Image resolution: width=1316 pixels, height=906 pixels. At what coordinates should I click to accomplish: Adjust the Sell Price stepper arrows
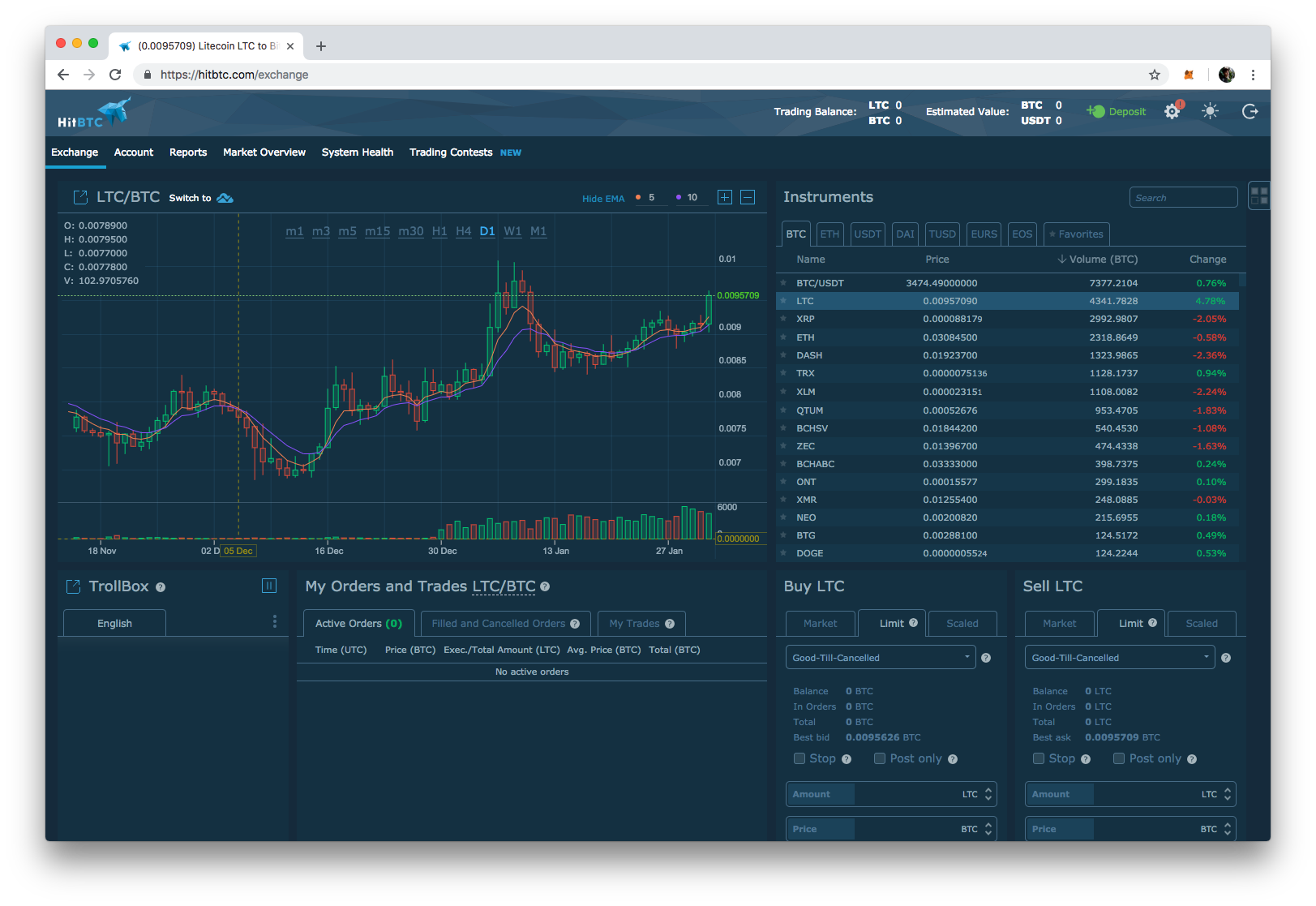(1228, 829)
